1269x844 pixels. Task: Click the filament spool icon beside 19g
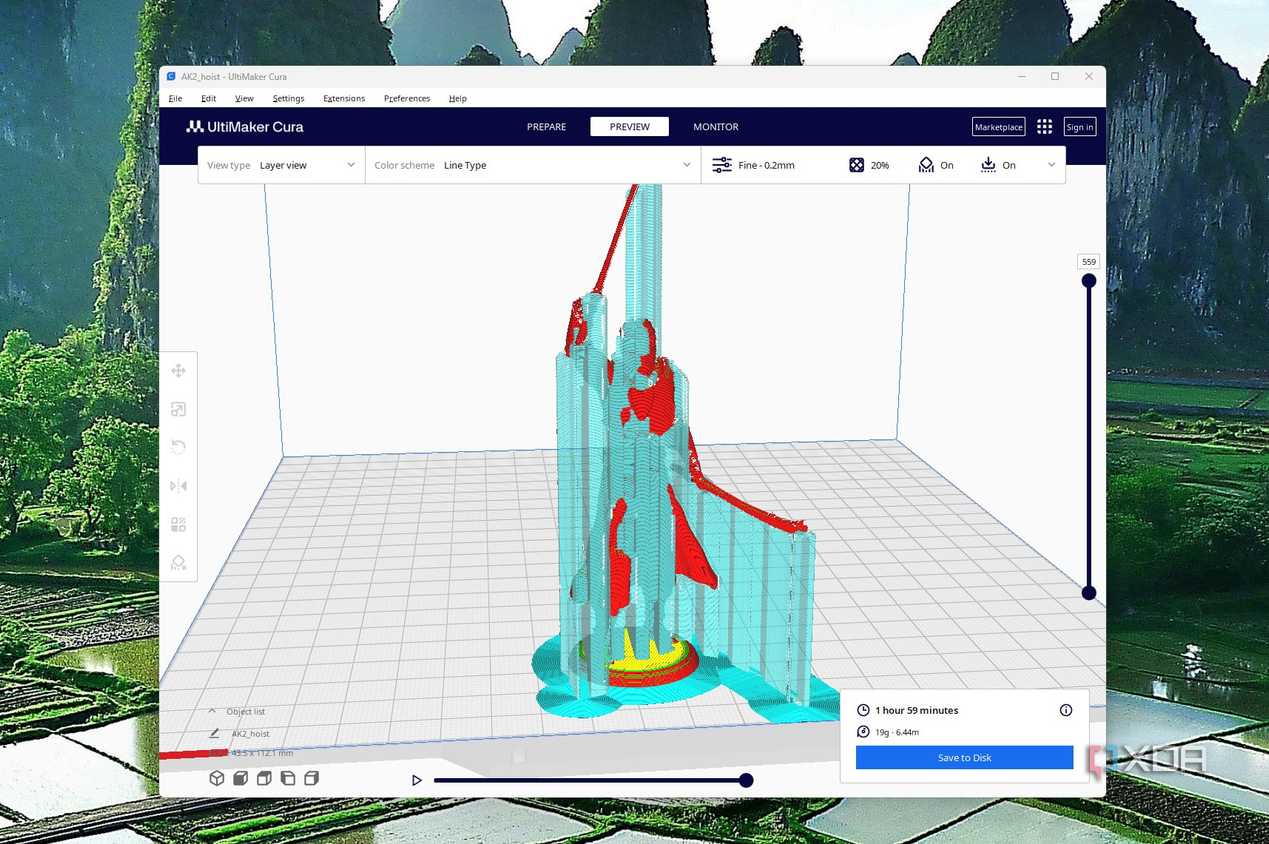[x=864, y=732]
